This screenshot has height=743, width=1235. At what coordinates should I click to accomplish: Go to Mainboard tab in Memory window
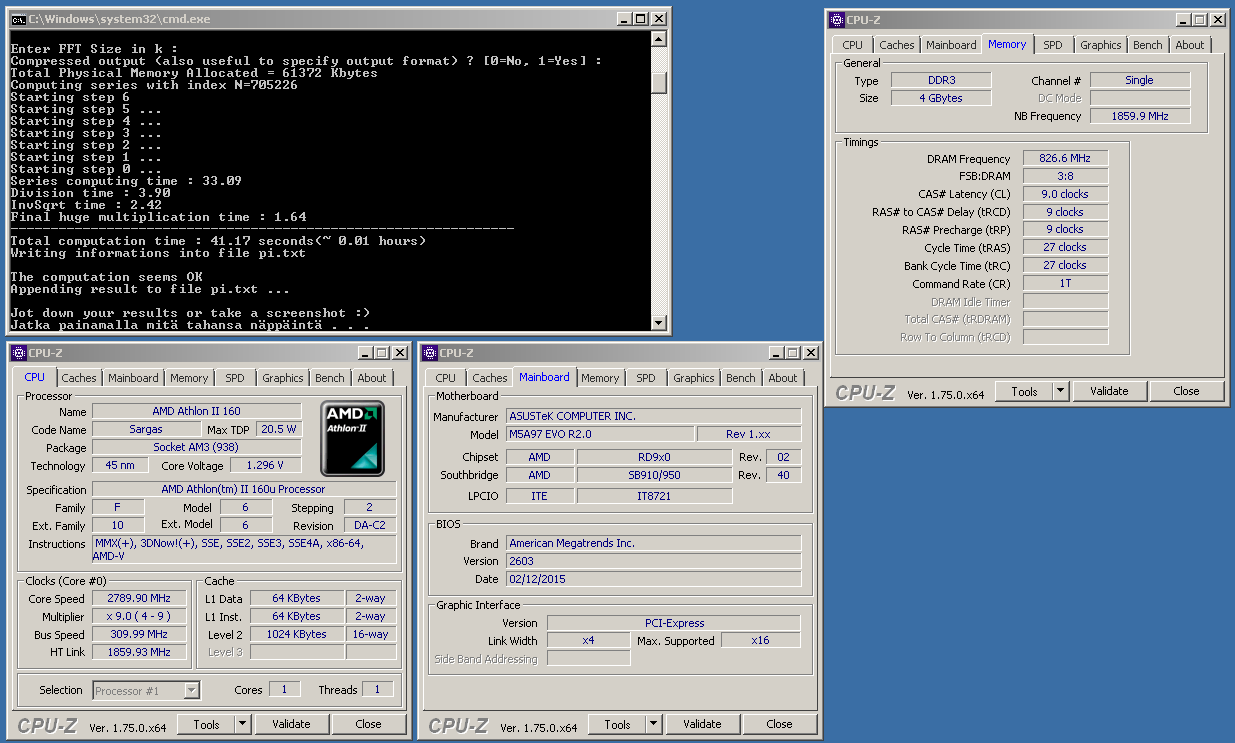click(x=951, y=45)
